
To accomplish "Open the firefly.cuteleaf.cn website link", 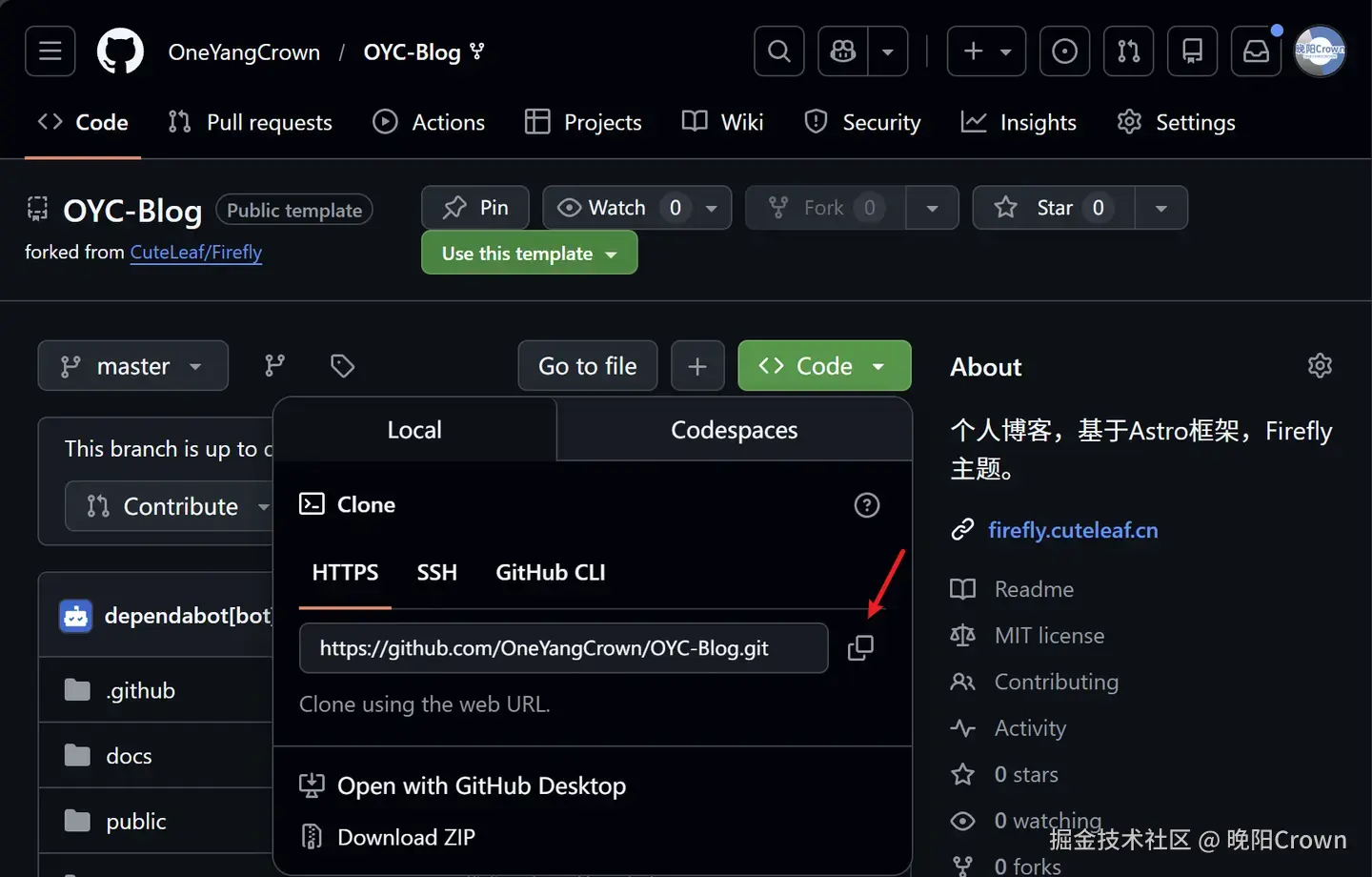I will [1073, 530].
